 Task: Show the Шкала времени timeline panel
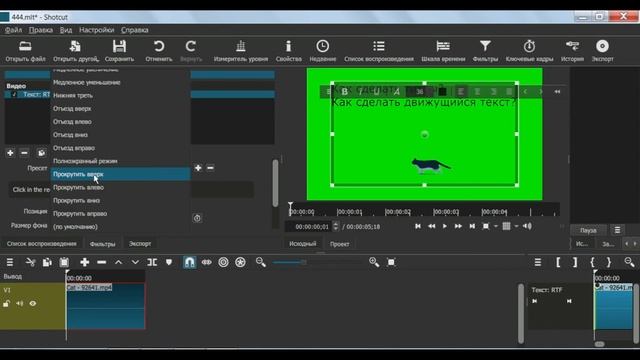point(443,51)
